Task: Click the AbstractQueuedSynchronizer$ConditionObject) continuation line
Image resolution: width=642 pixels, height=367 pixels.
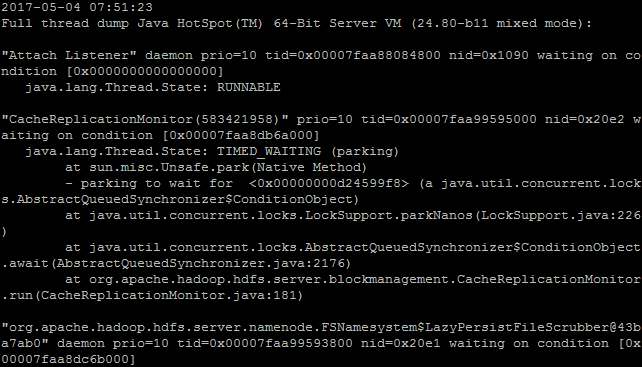Action: click(x=180, y=199)
